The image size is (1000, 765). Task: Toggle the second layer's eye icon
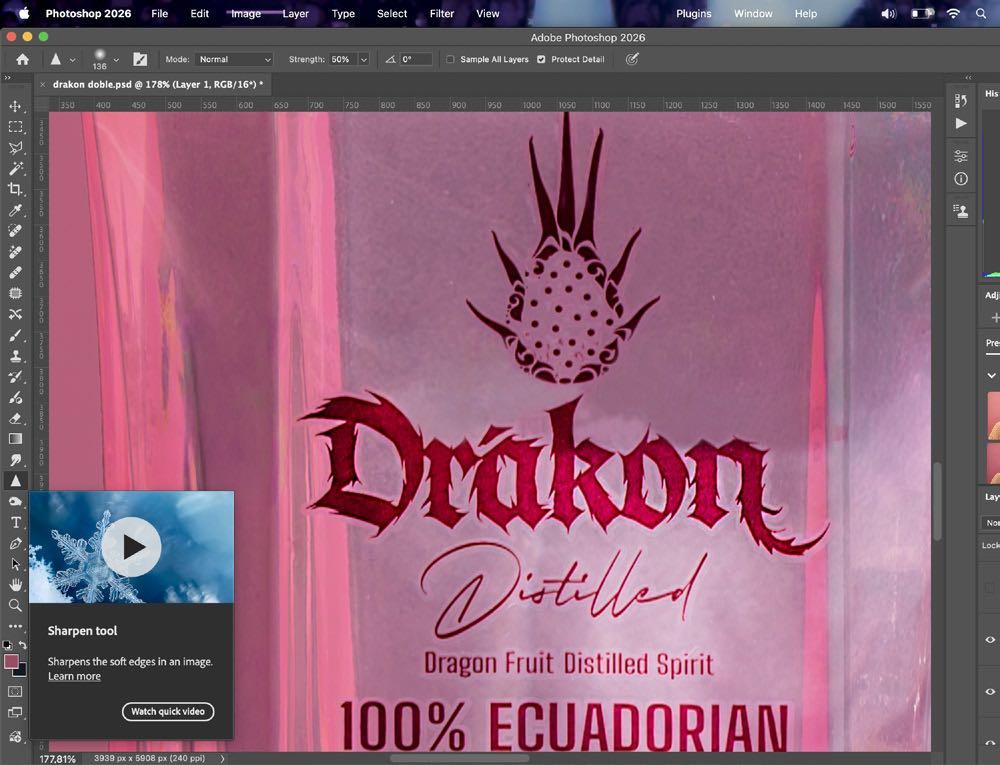[x=990, y=692]
